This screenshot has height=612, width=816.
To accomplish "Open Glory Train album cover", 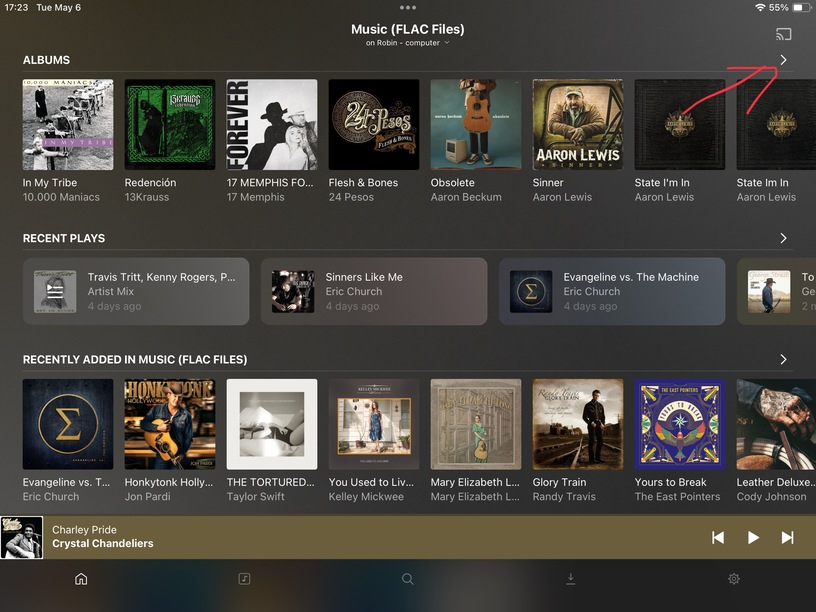I will click(578, 424).
